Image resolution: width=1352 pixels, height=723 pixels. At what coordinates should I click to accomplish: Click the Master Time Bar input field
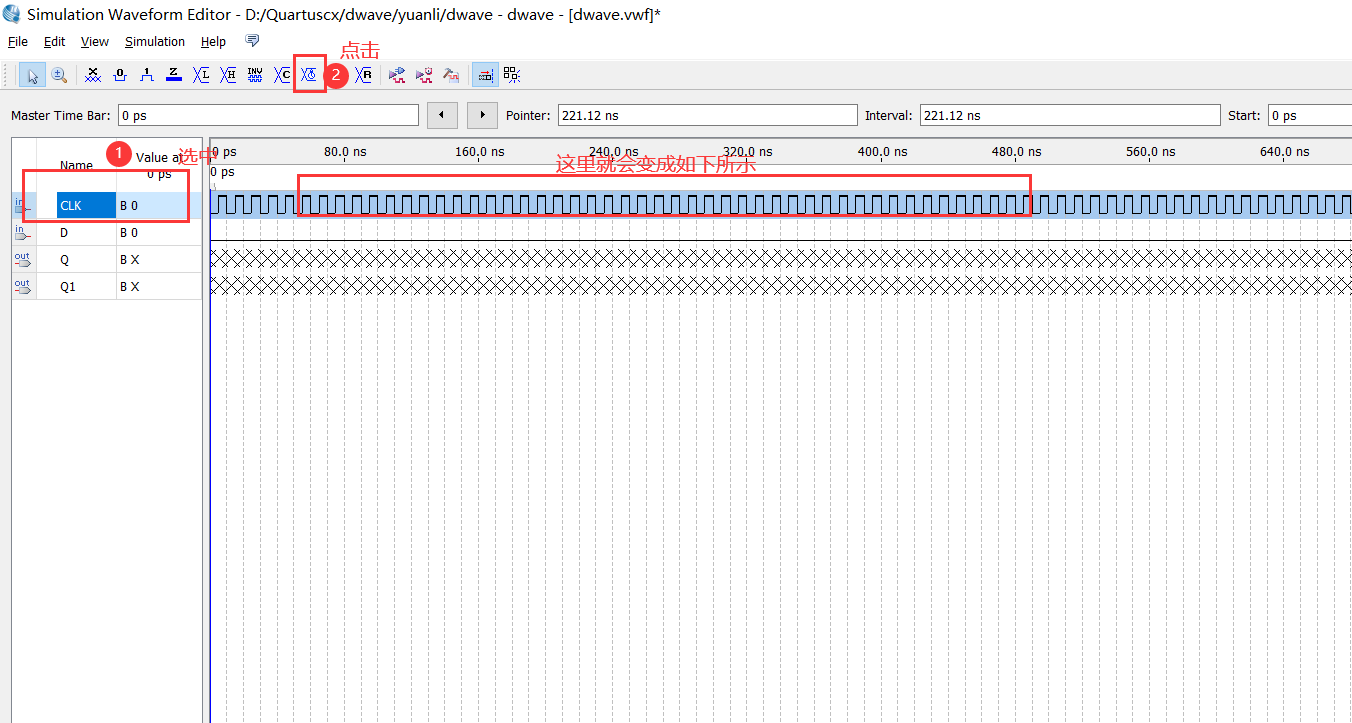point(268,115)
